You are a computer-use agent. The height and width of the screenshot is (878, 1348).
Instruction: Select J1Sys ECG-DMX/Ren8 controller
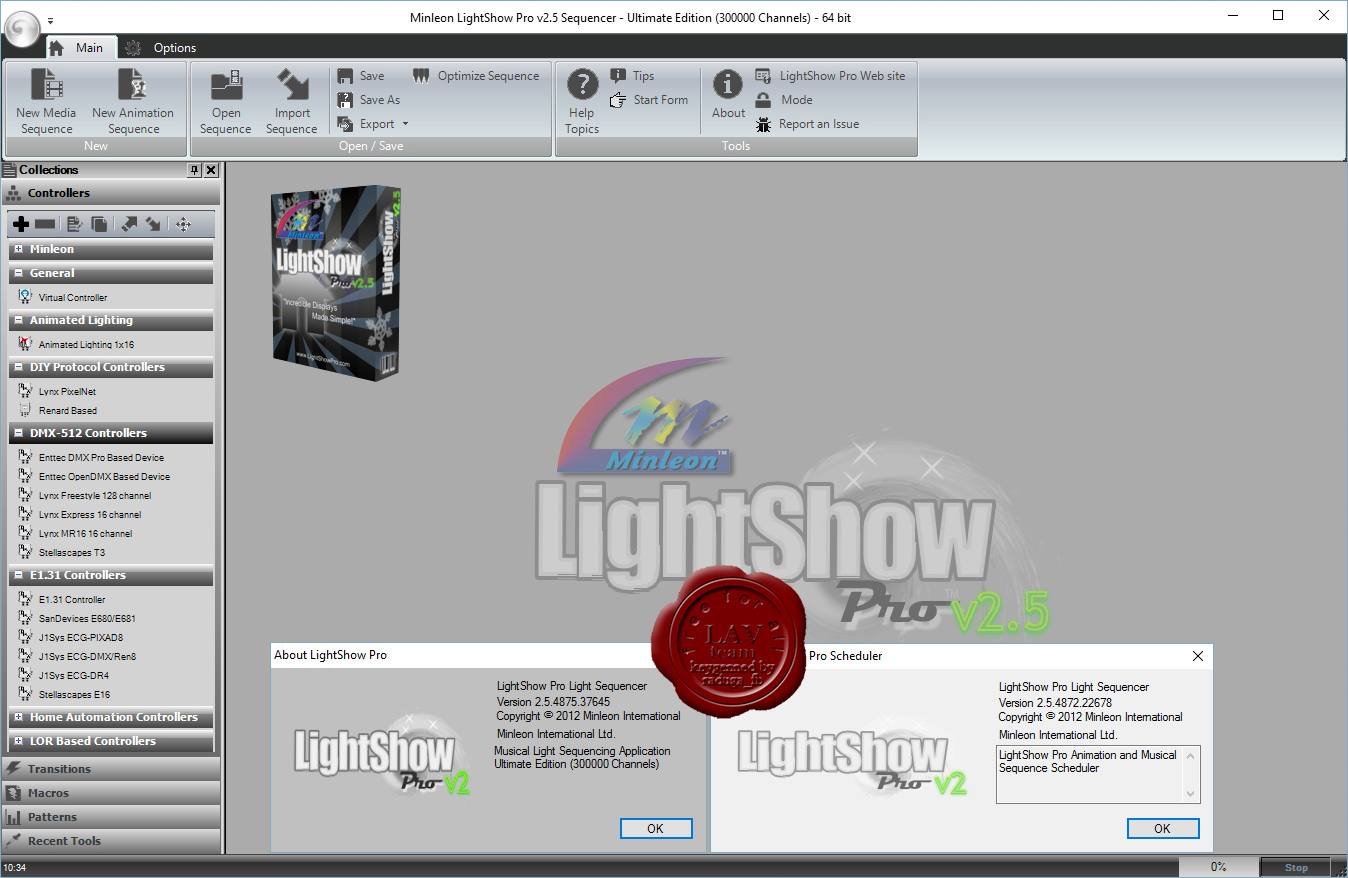coord(87,657)
